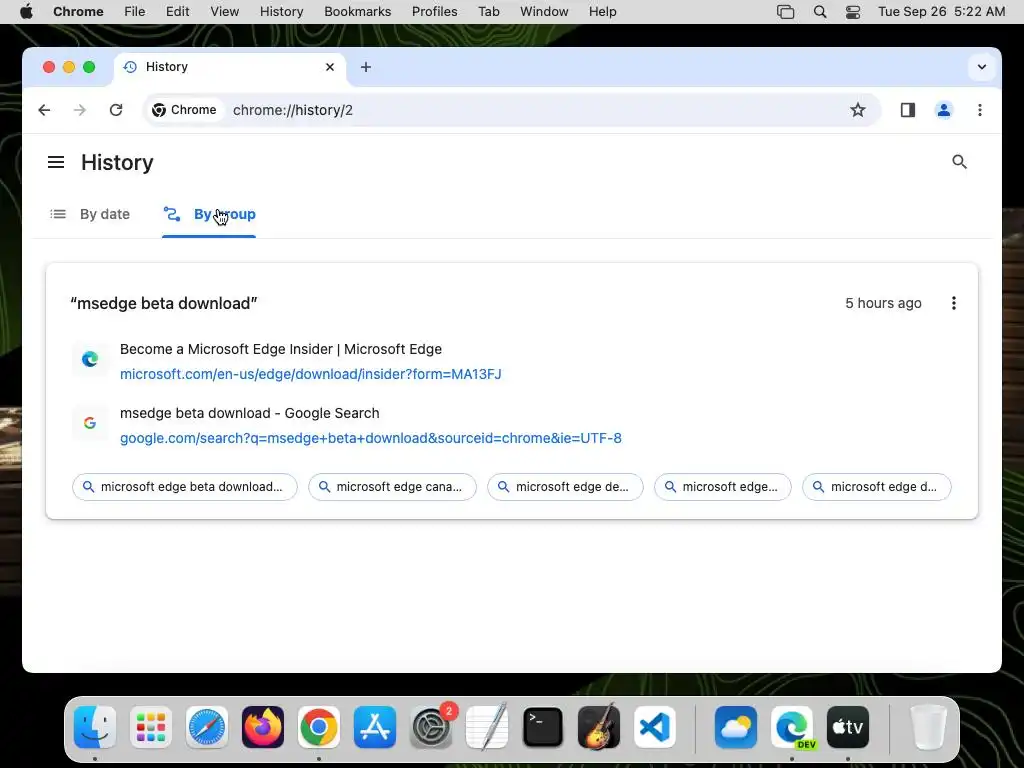Viewport: 1024px width, 768px height.
Task: Open the Edit menu
Action: point(178,11)
